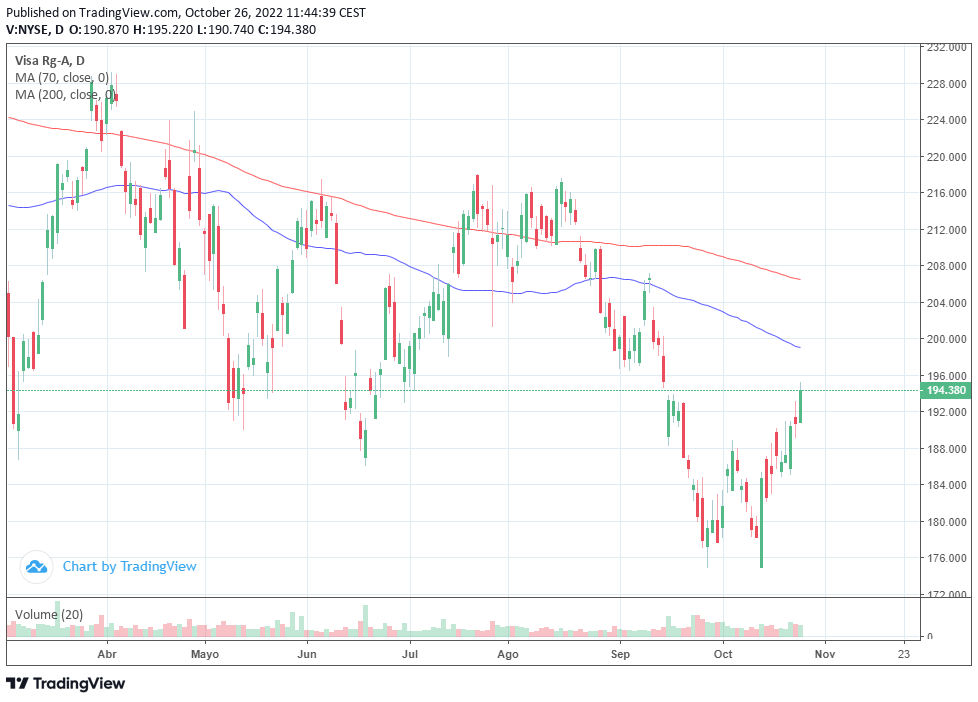Image resolution: width=978 pixels, height=702 pixels.
Task: Select the 'Visa Rg-A, D' symbol label
Action: [50, 61]
